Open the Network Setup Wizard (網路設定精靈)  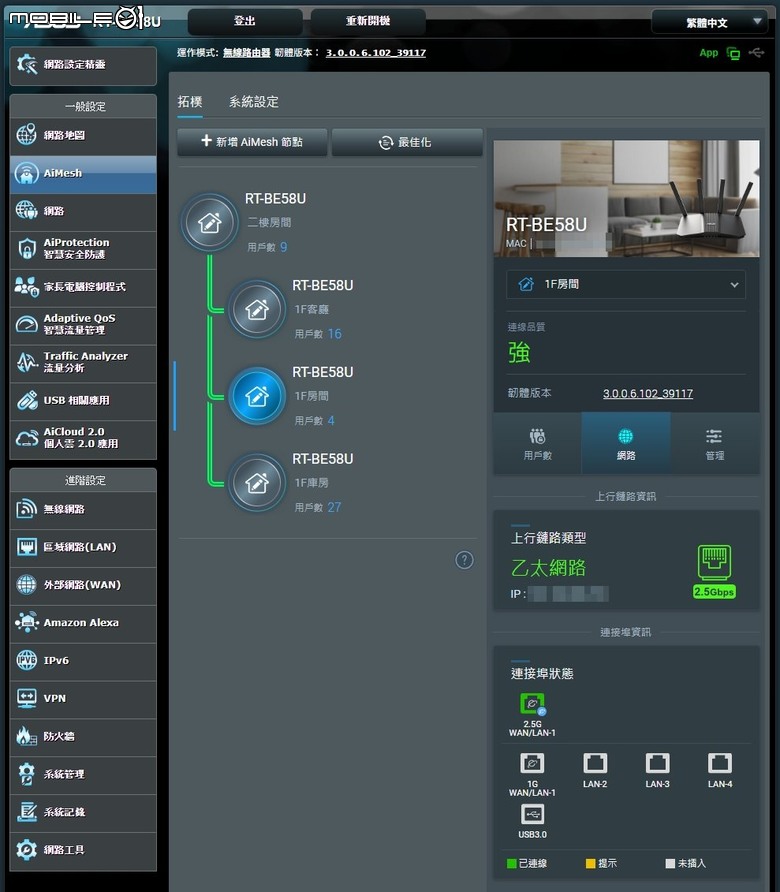pyautogui.click(x=83, y=65)
